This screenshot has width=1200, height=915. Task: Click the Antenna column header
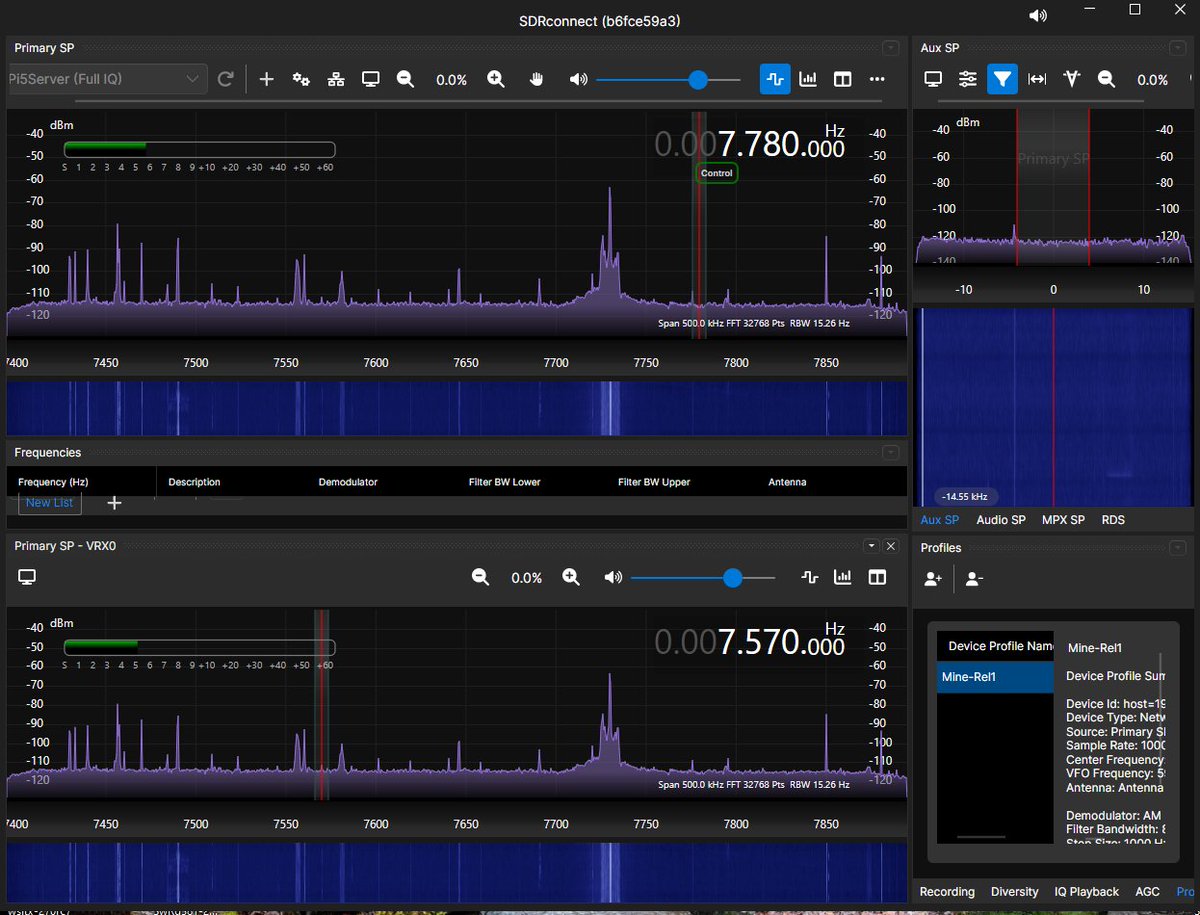[x=787, y=482]
